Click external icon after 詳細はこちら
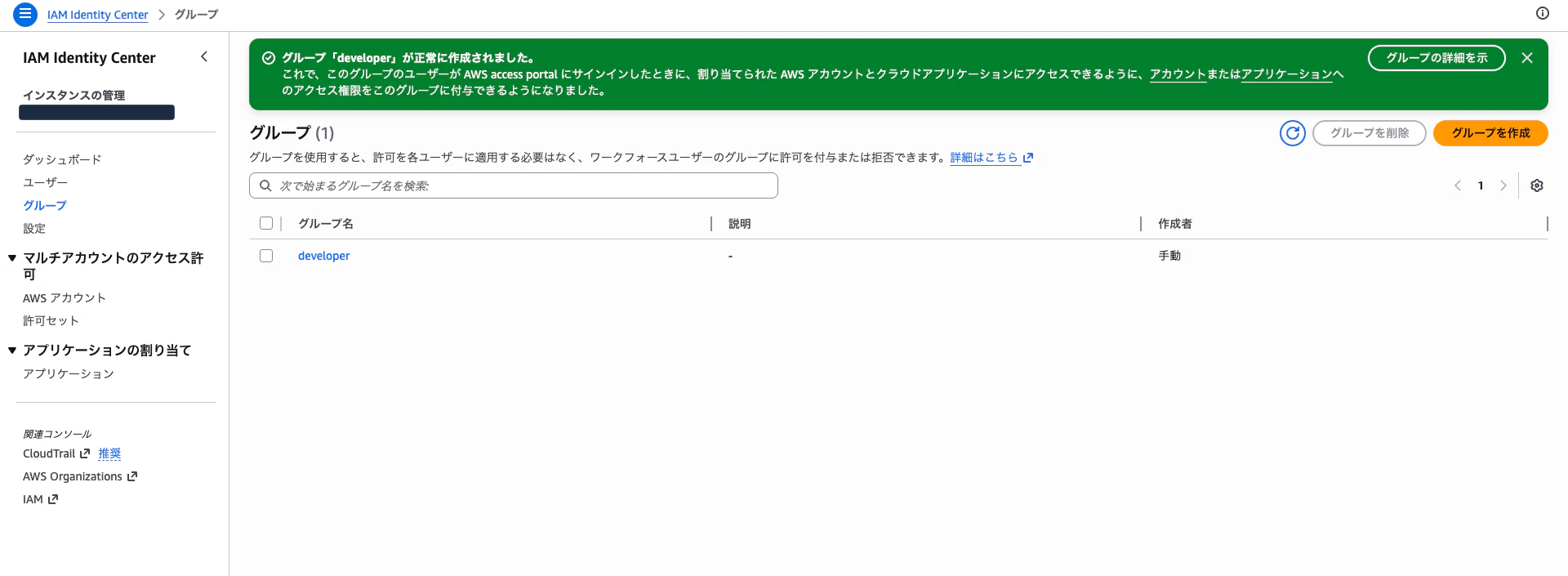Viewport: 1568px width, 576px height. (1028, 158)
